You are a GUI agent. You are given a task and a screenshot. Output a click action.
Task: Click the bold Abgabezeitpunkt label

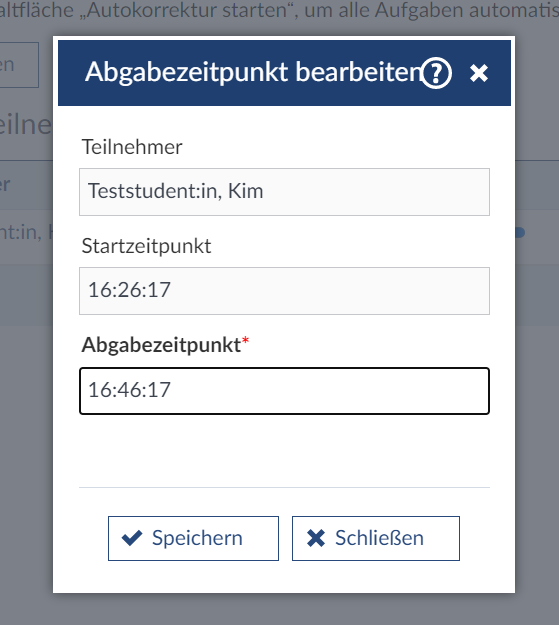(x=161, y=345)
